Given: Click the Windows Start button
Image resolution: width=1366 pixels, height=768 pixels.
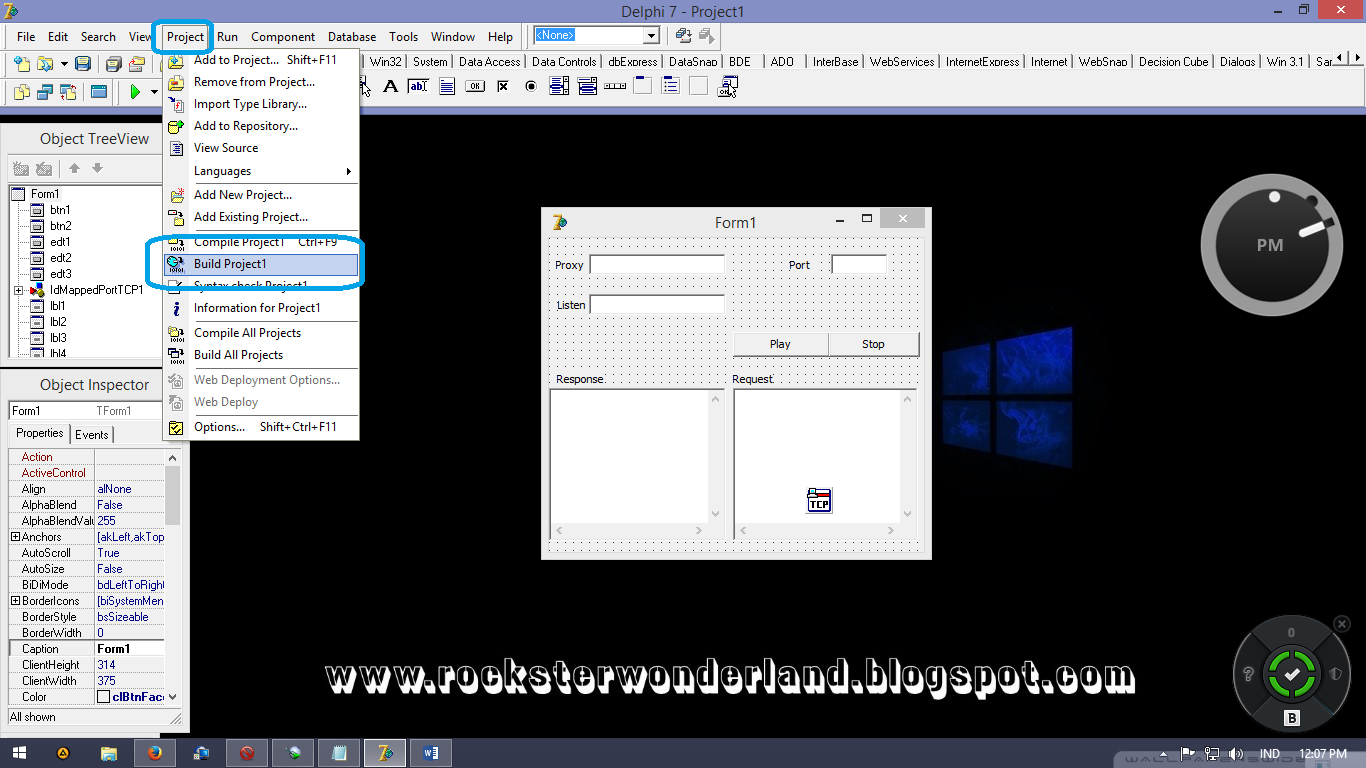Looking at the screenshot, I should 19,753.
